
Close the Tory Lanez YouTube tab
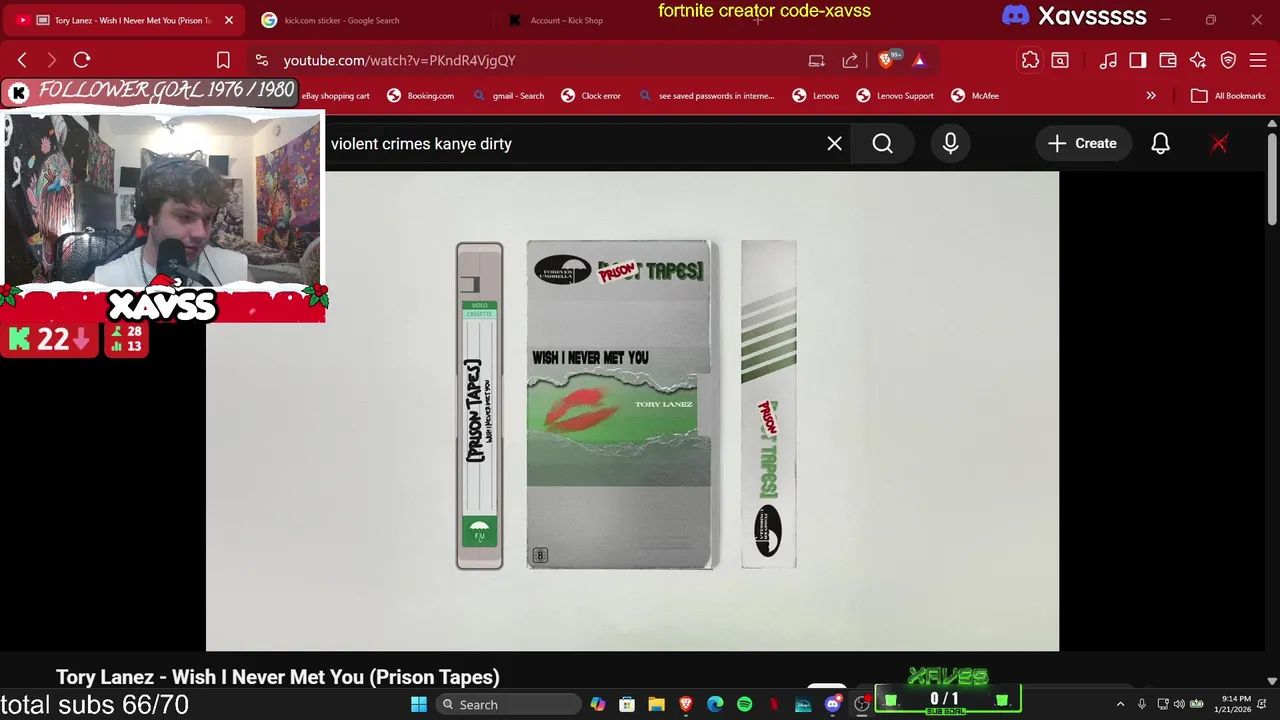[229, 20]
